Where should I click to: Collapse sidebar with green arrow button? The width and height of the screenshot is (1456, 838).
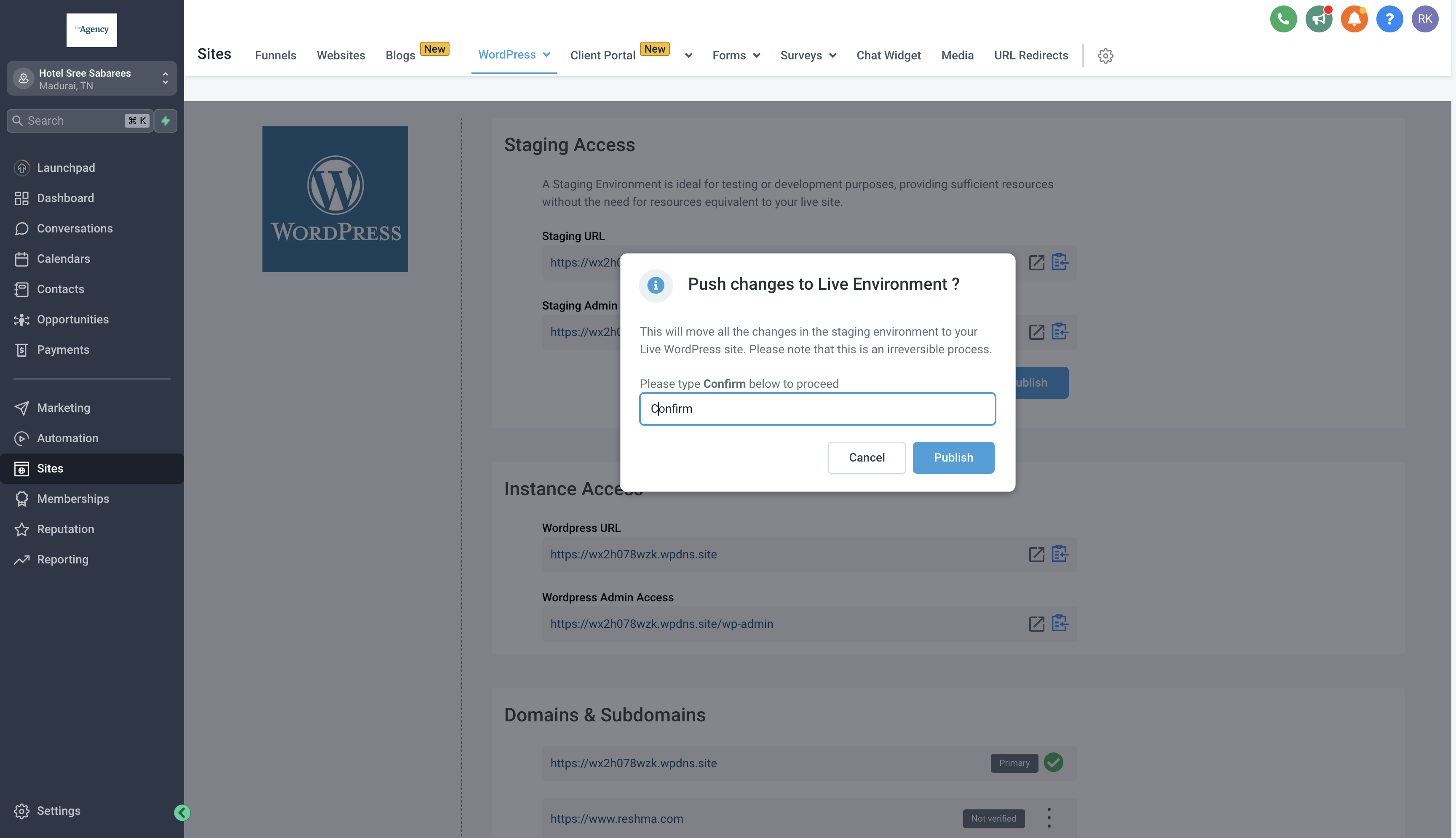tap(182, 812)
